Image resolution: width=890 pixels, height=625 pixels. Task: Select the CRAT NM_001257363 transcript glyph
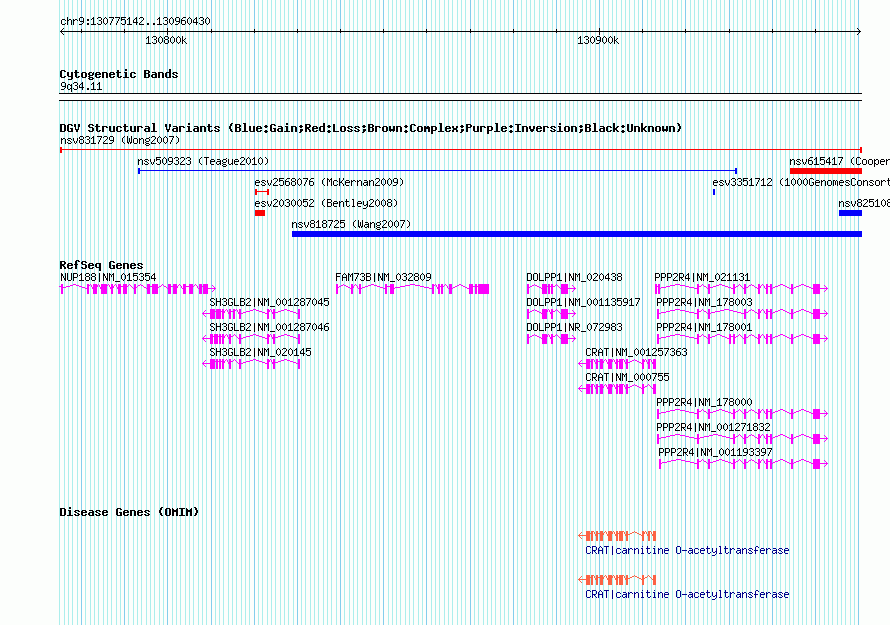click(617, 364)
